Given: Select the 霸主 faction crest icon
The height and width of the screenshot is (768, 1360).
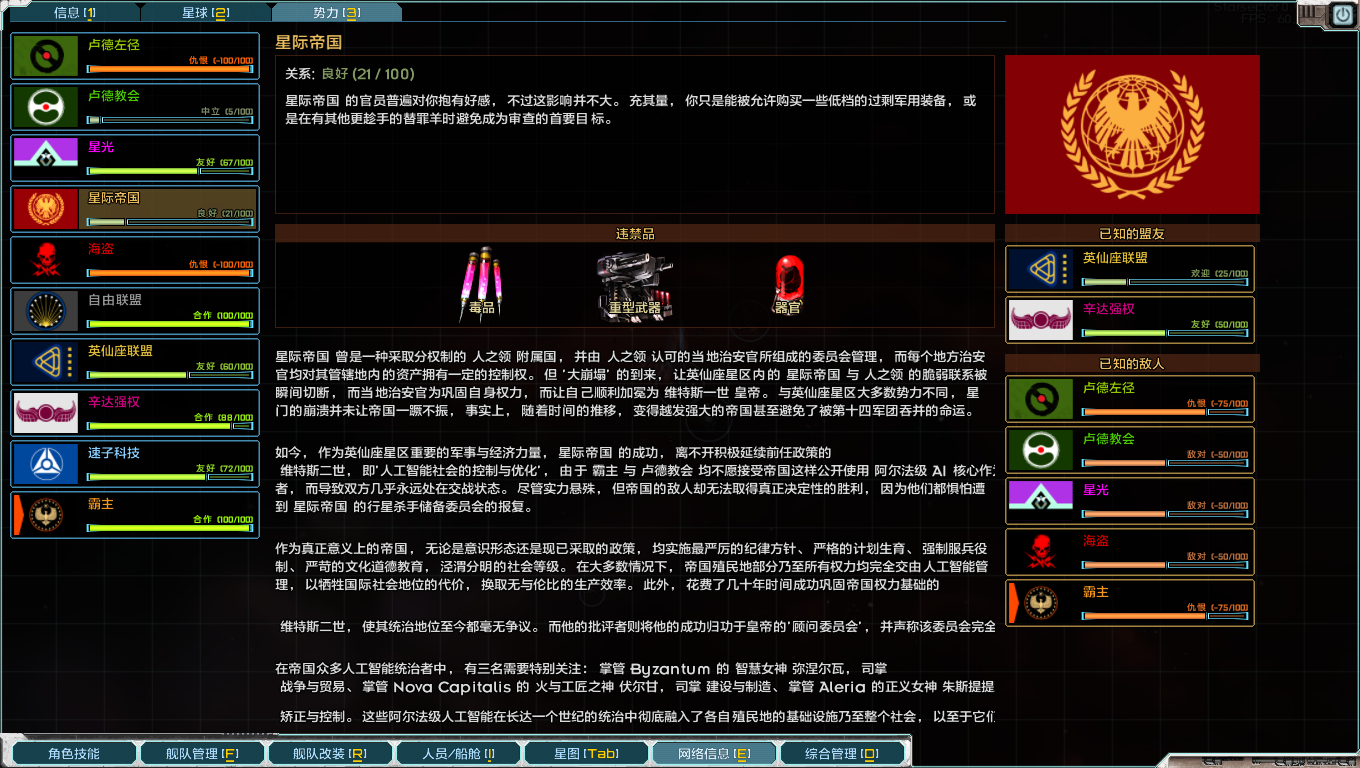Looking at the screenshot, I should coord(45,514).
